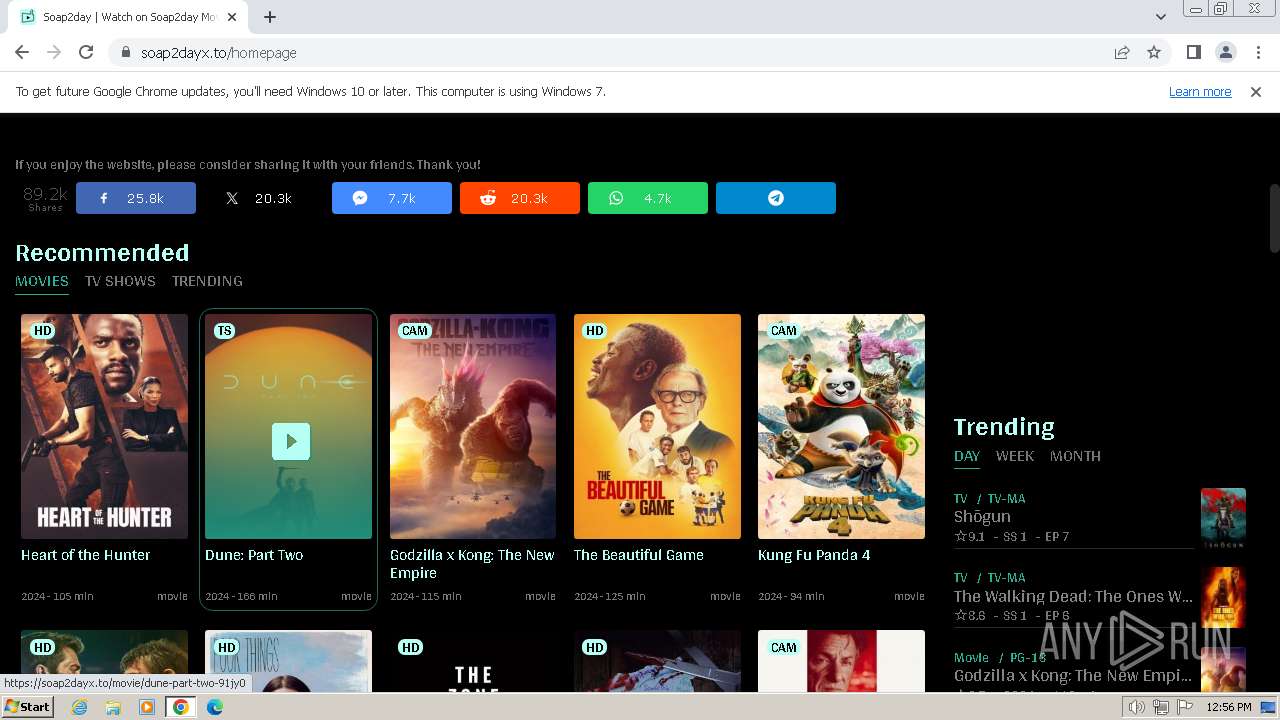The width and height of the screenshot is (1280, 720).
Task: Open network status tray icon
Action: (1161, 707)
